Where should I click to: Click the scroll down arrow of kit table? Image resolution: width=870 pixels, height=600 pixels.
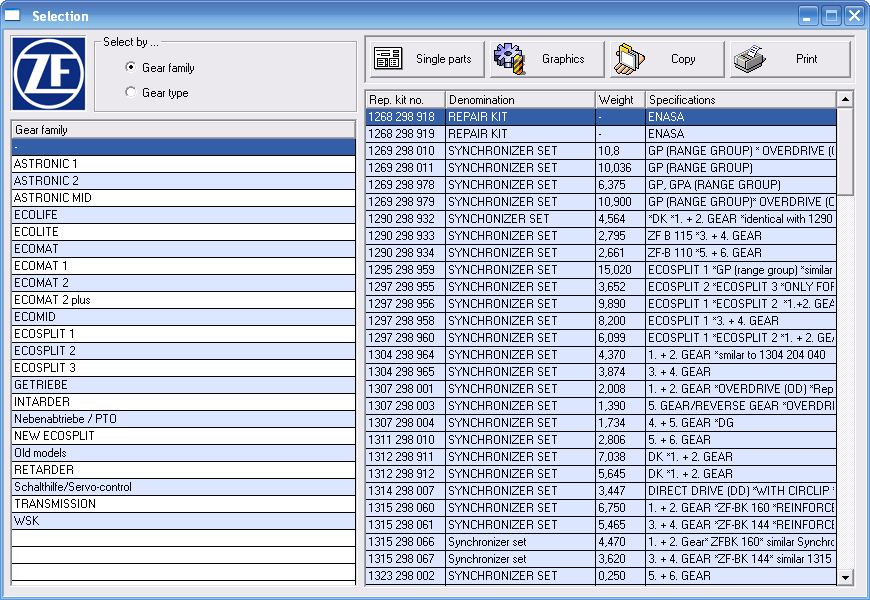(845, 577)
